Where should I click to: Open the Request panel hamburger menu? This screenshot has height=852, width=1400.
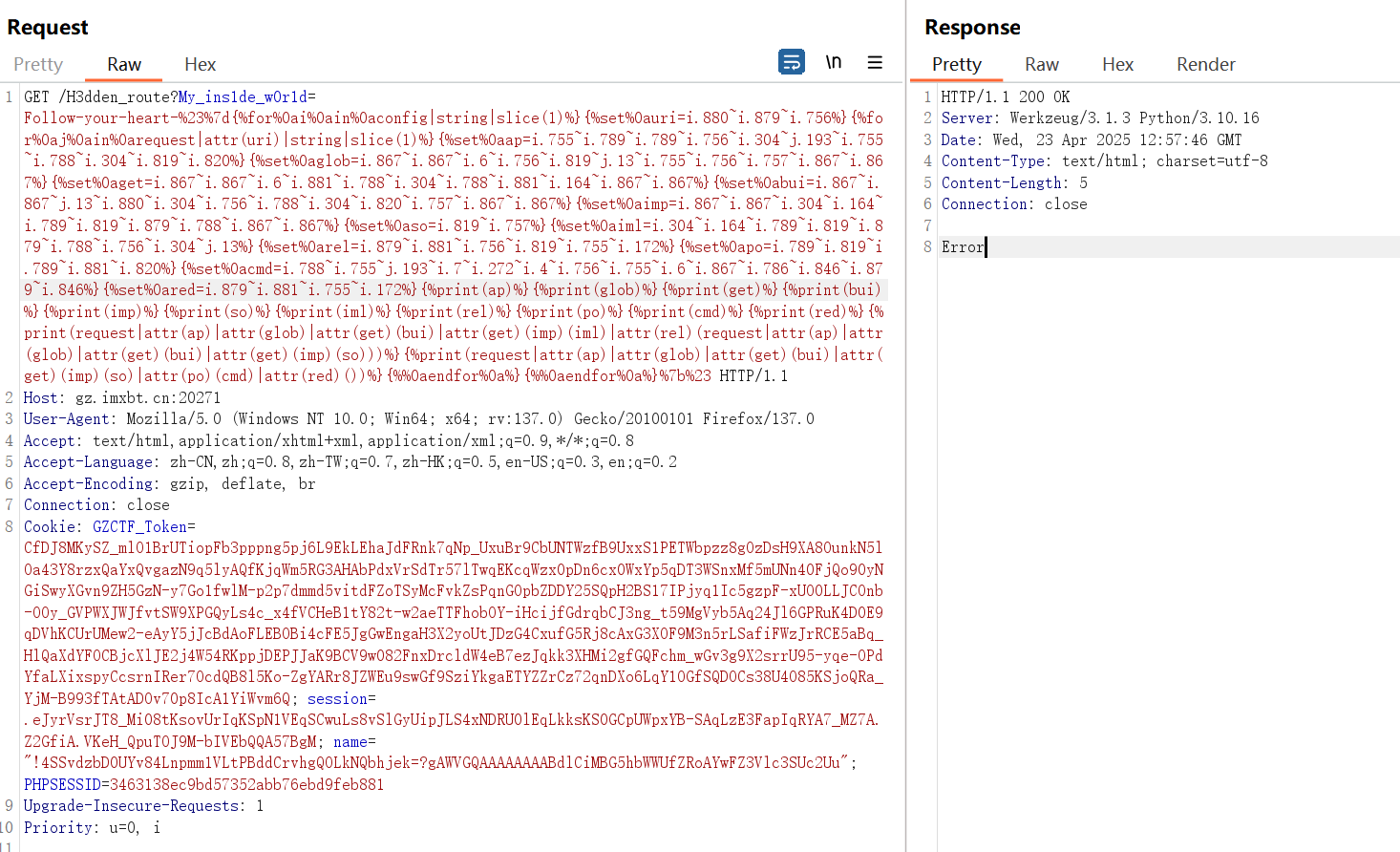[875, 62]
